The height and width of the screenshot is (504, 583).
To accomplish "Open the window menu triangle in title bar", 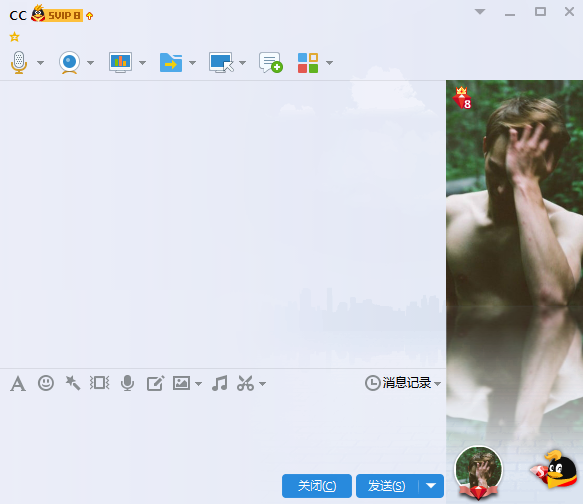I will (x=480, y=12).
